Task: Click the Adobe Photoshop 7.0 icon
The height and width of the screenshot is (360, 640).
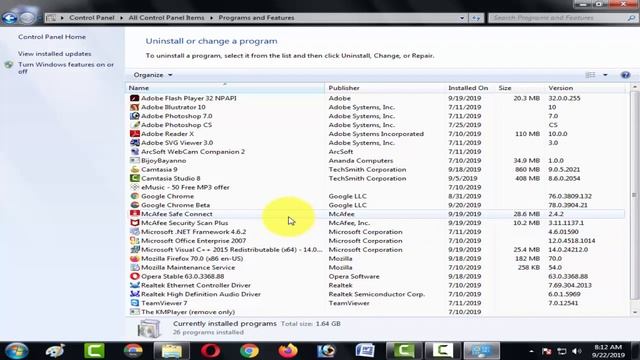Action: pos(134,116)
